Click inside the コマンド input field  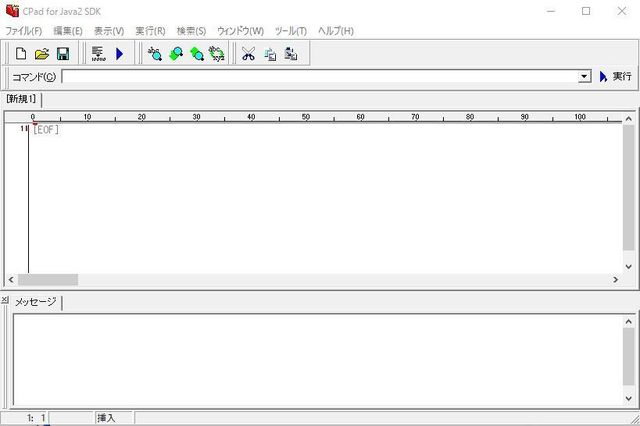point(320,76)
